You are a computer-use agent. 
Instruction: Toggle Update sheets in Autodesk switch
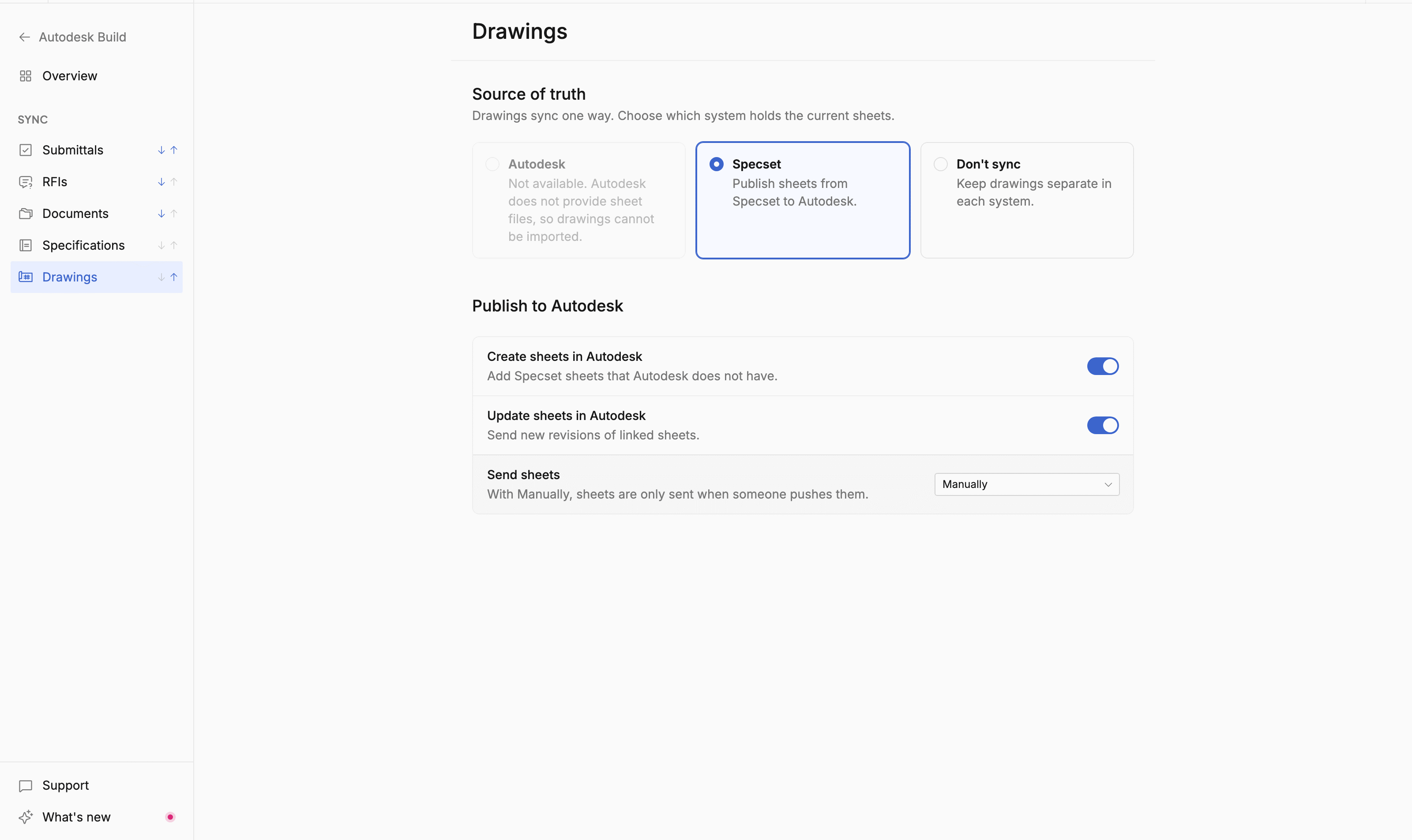(1102, 425)
